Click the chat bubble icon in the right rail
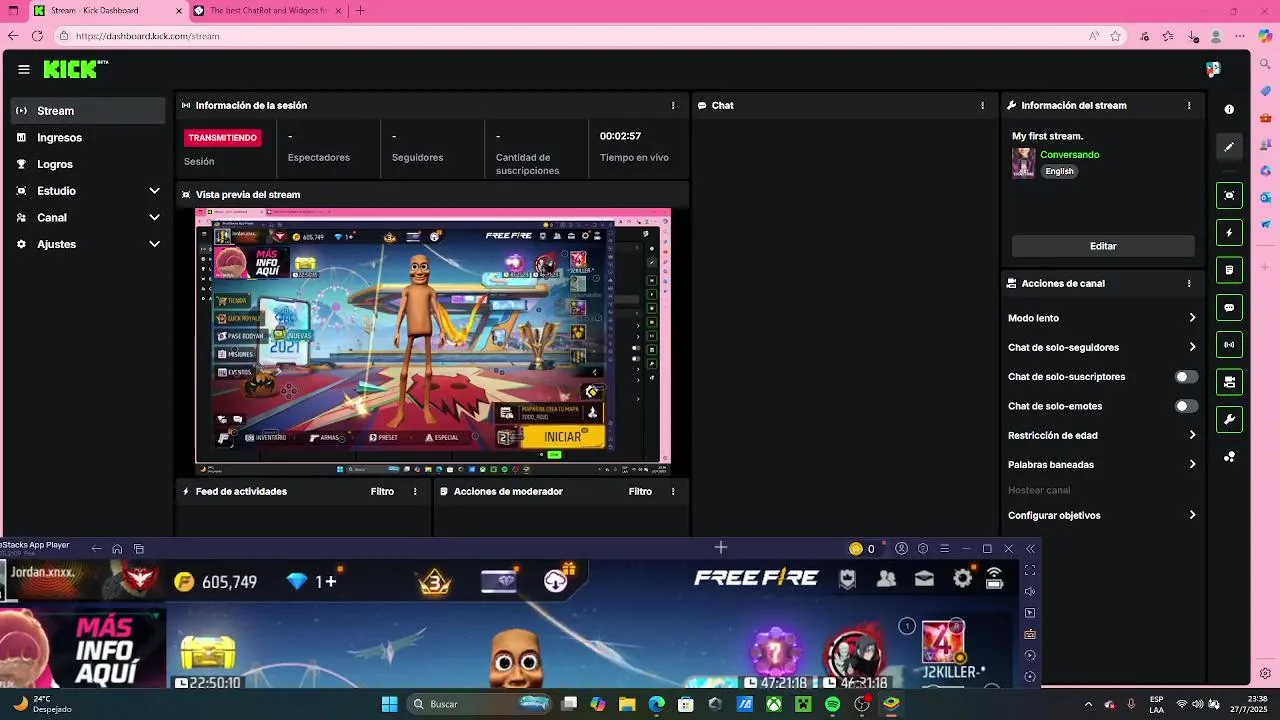 coord(1229,307)
